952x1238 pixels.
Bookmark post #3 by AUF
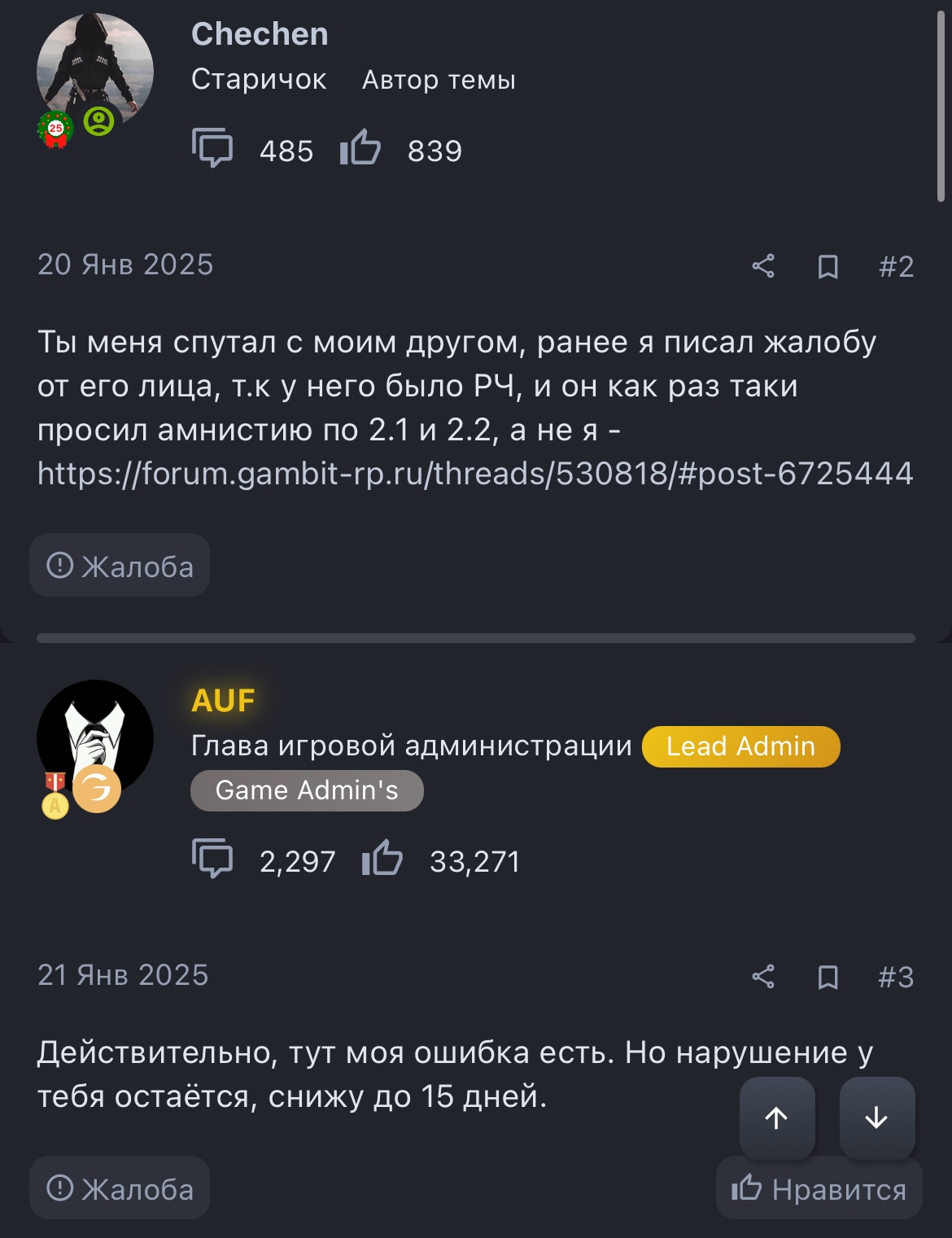(828, 977)
